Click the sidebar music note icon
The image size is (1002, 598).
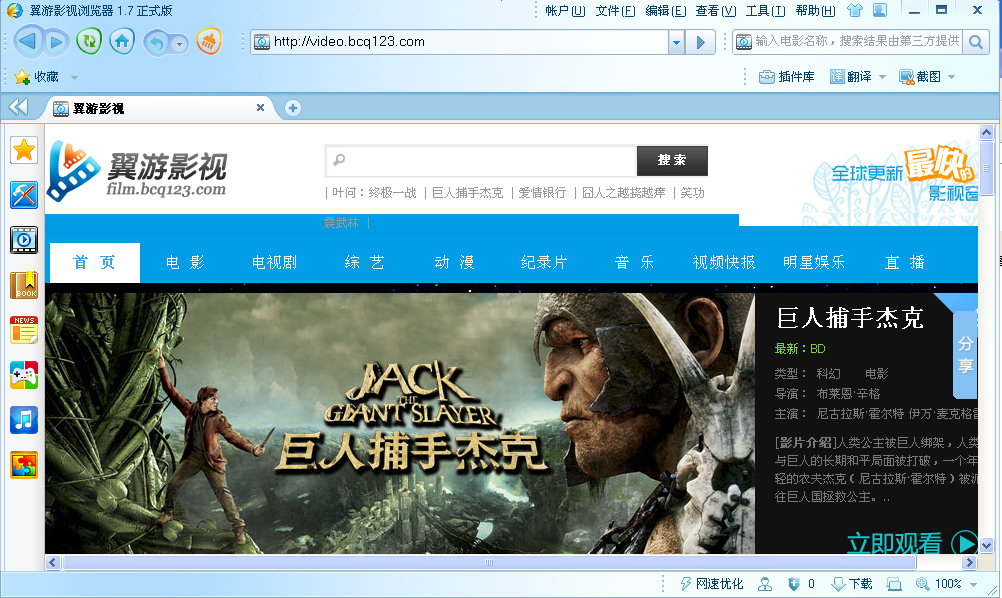24,420
